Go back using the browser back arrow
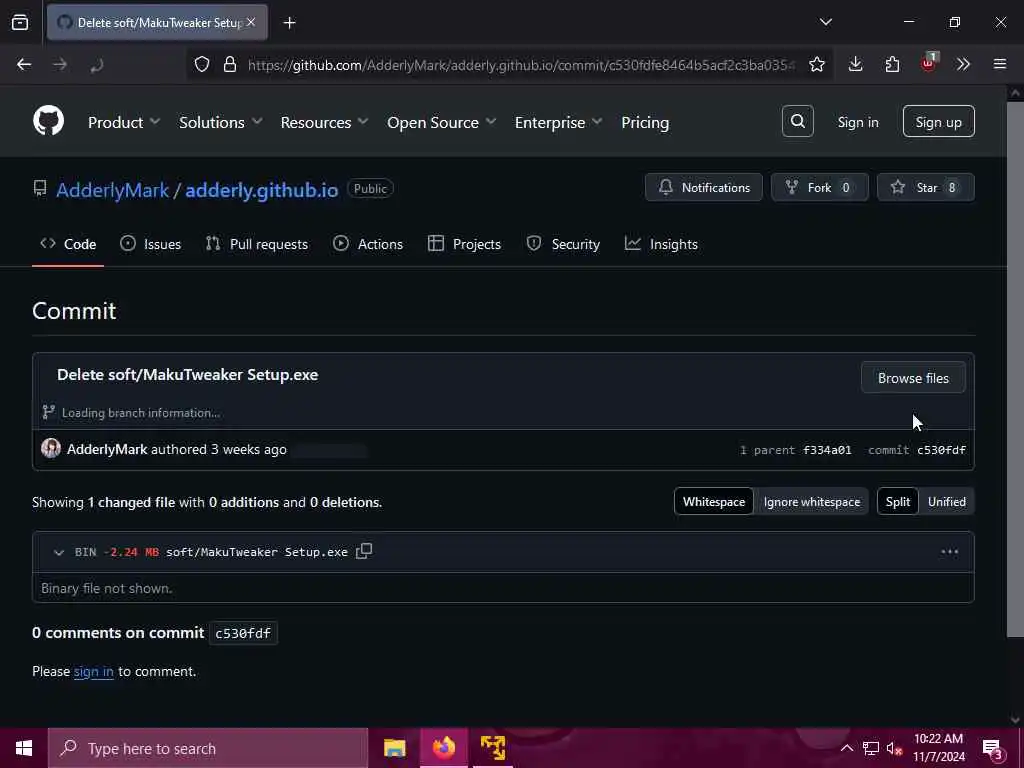This screenshot has width=1024, height=768. 24,64
